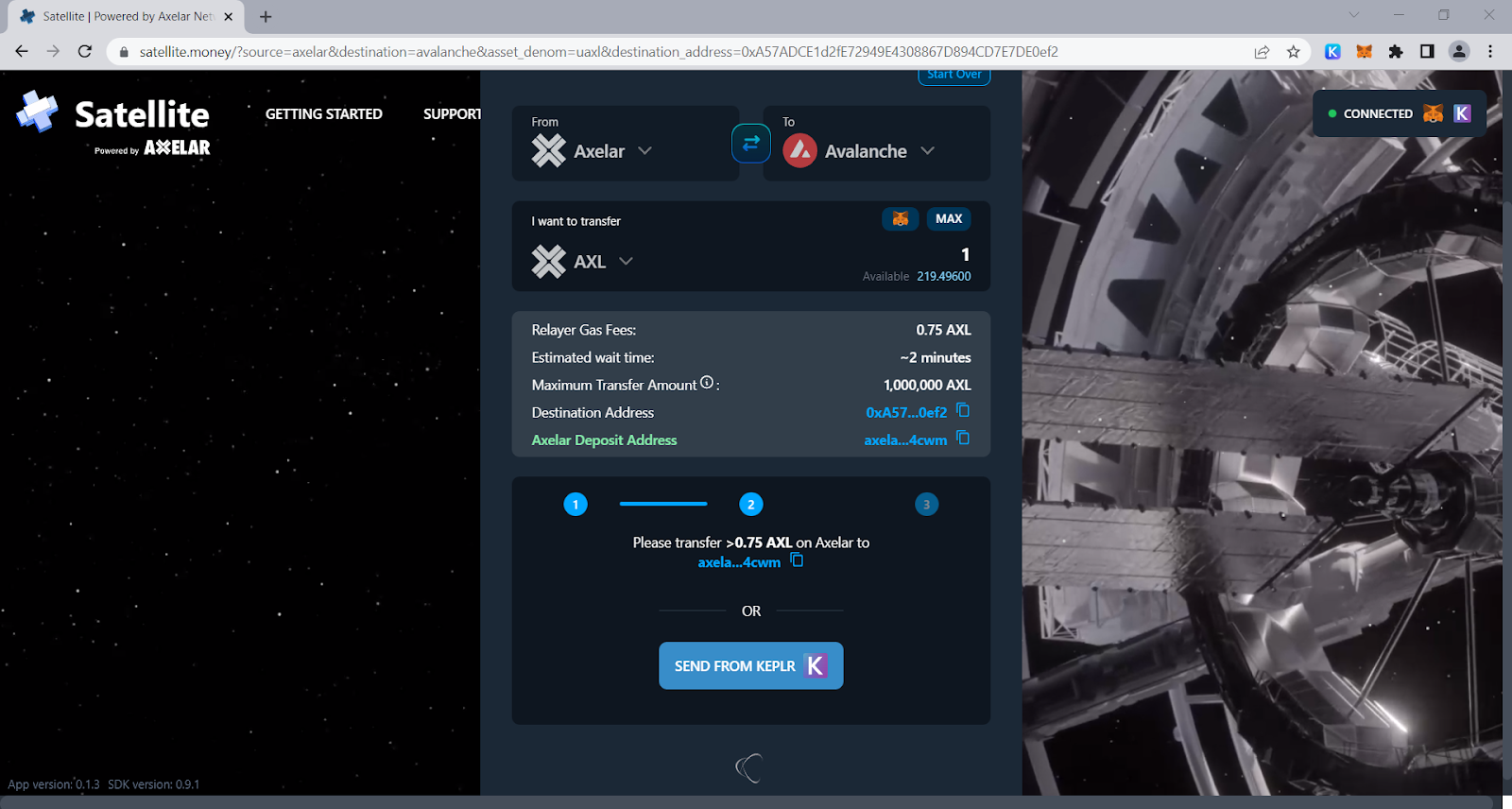
Task: Open a new browser tab
Action: point(266,16)
